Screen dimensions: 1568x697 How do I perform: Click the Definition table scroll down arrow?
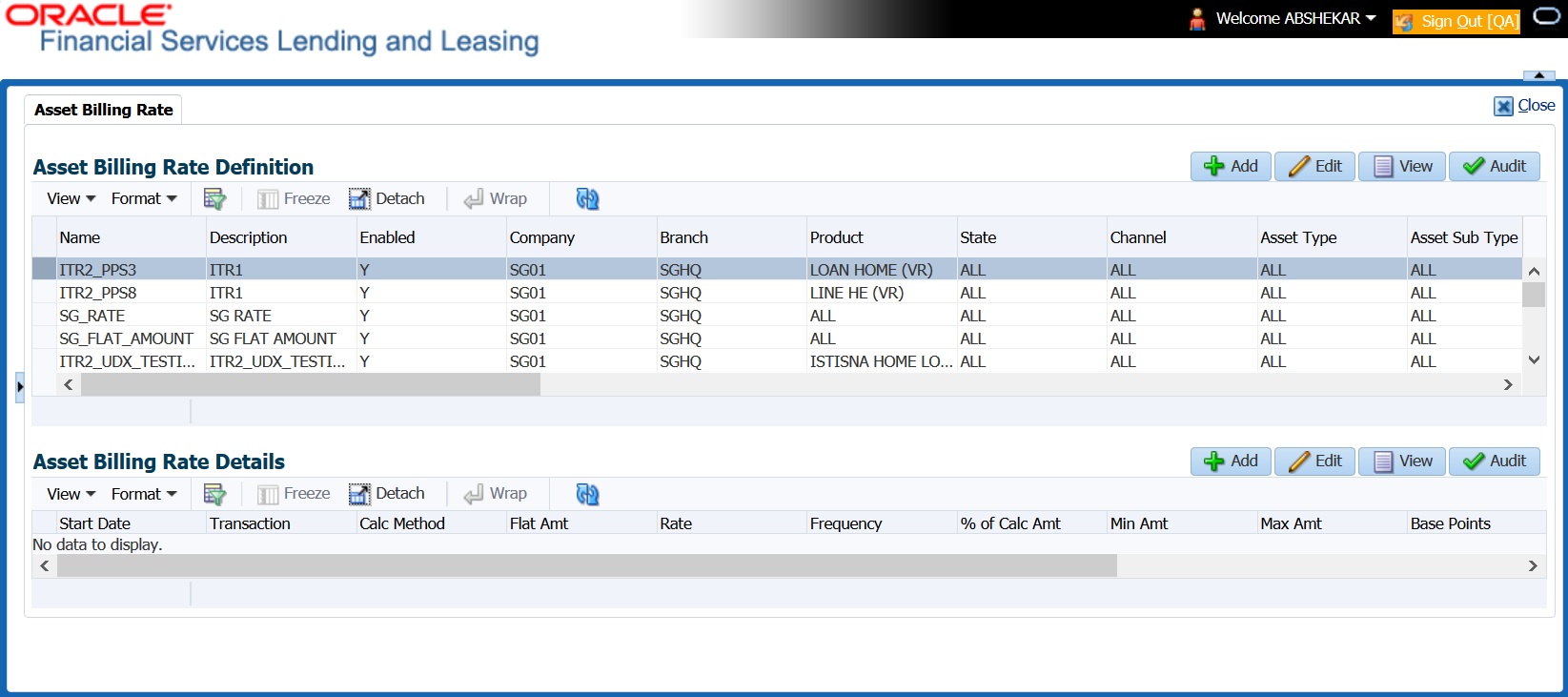pyautogui.click(x=1534, y=360)
